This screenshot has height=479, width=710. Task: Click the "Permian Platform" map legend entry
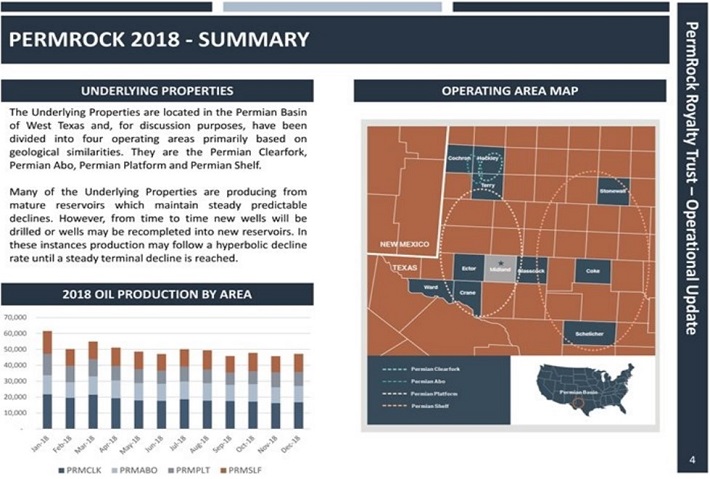(x=420, y=394)
